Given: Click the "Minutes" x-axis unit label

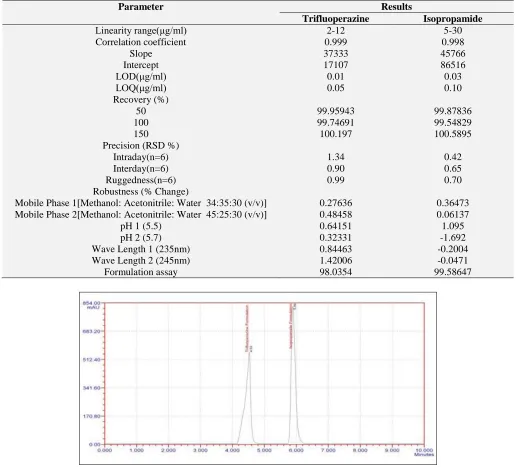Looking at the screenshot, I should tap(424, 455).
